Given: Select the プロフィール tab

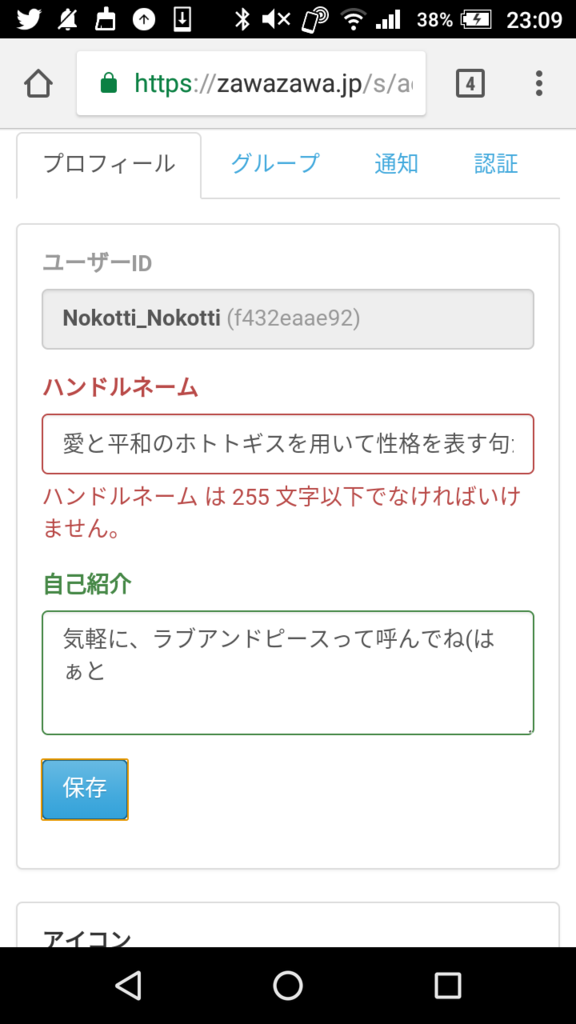Looking at the screenshot, I should [109, 165].
